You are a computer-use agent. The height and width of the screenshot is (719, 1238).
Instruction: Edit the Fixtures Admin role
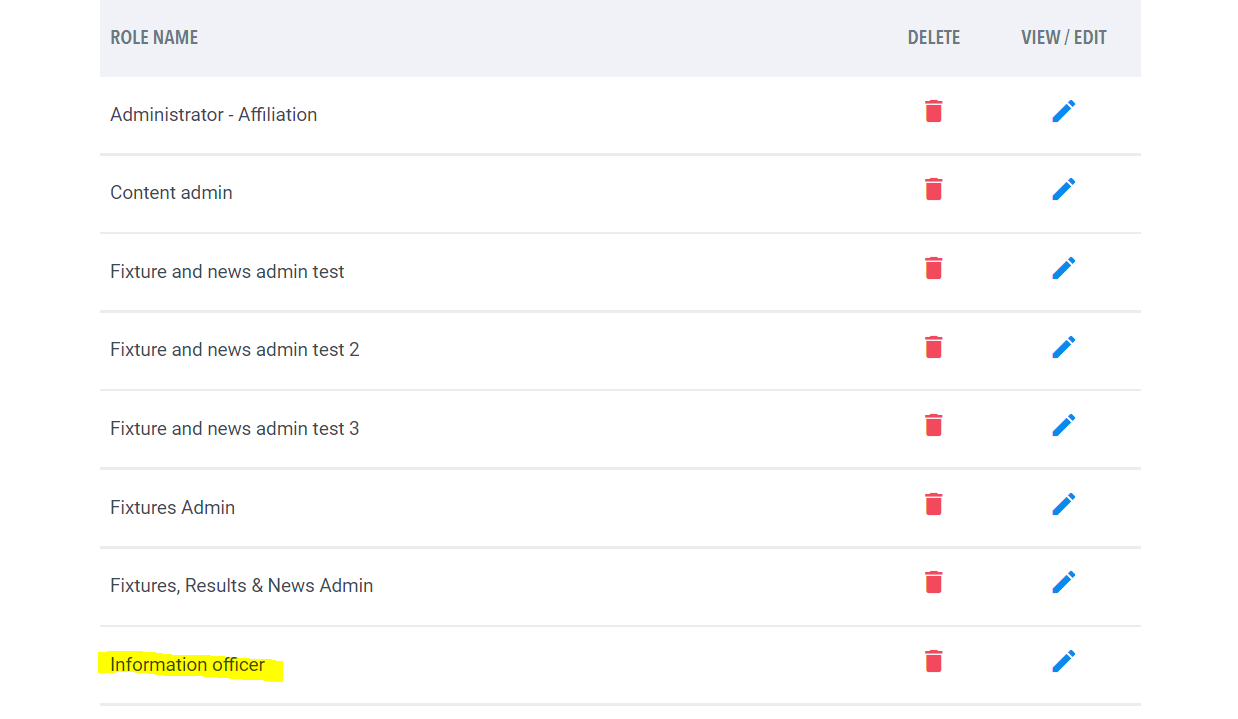click(1064, 504)
